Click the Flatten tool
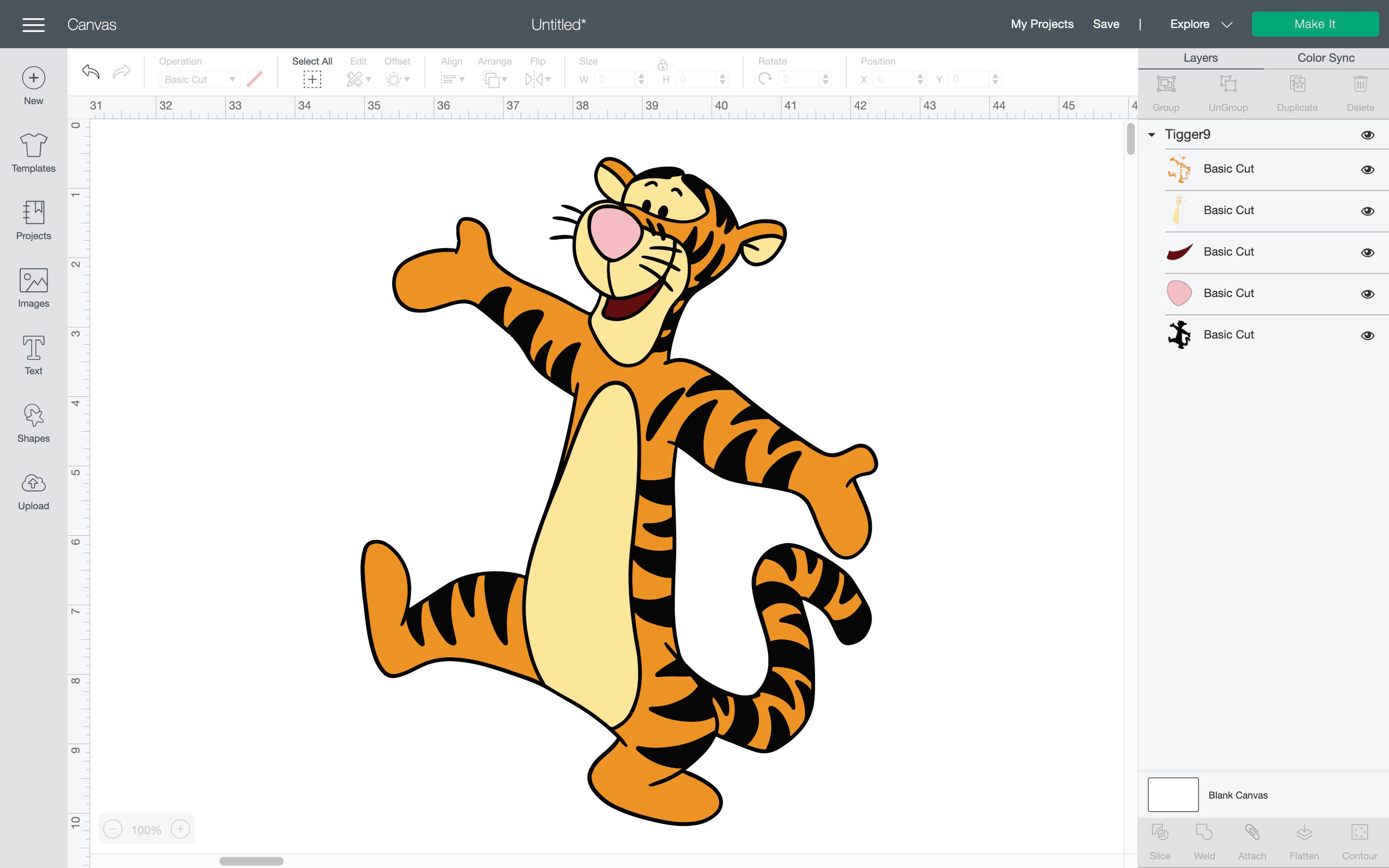 [x=1304, y=842]
